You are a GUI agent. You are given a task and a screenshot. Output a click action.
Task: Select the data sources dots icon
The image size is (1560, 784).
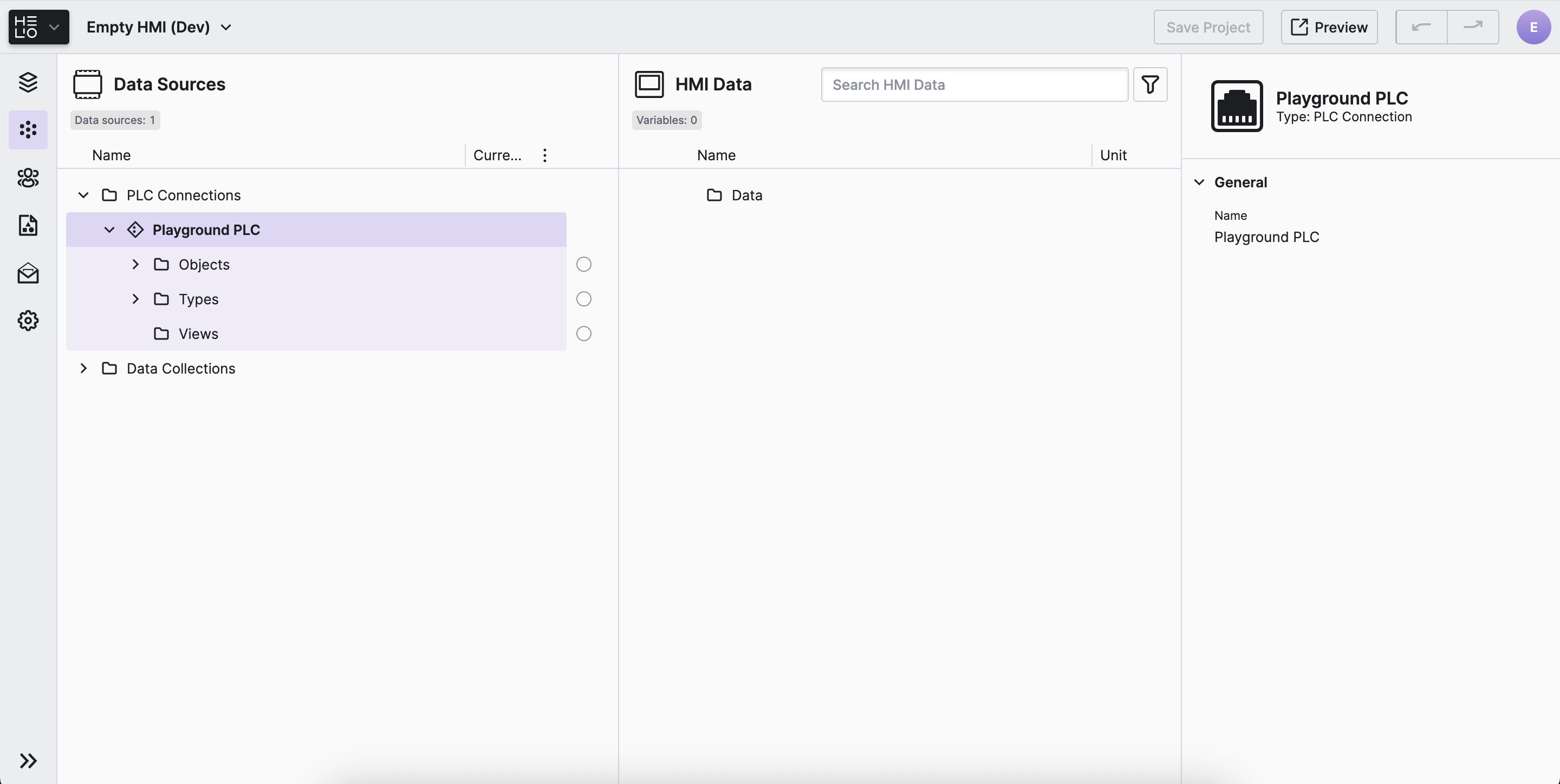(28, 129)
